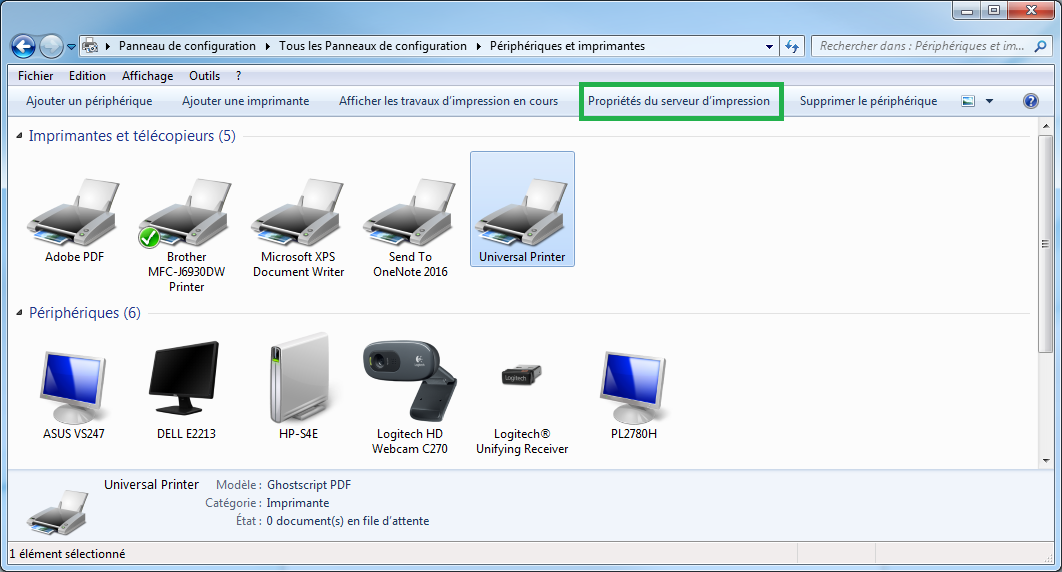Click the control panel icon in address bar
The height and width of the screenshot is (572, 1062).
pyautogui.click(x=90, y=46)
